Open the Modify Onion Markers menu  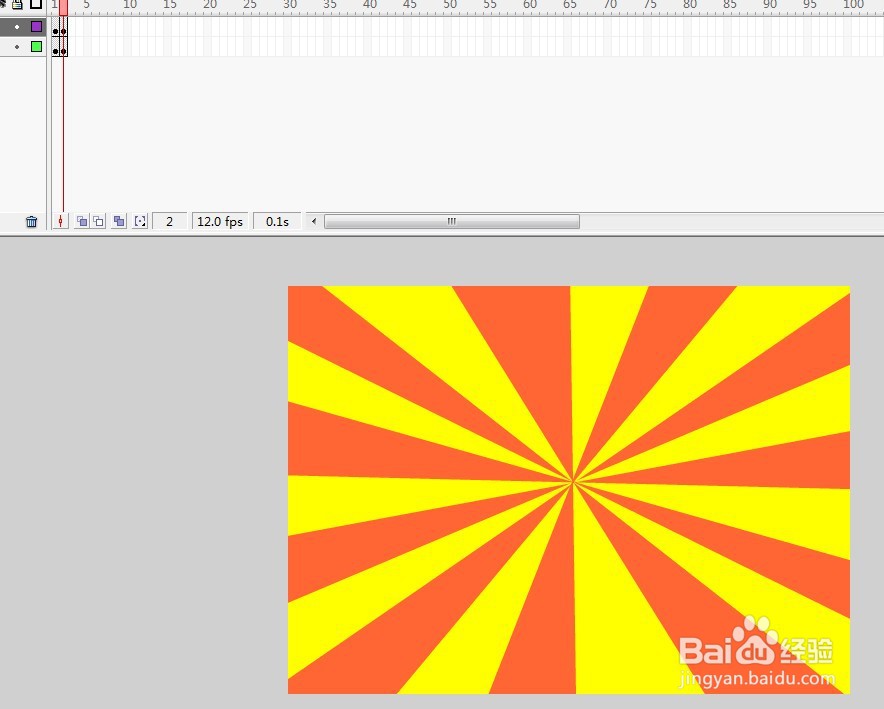click(x=140, y=221)
